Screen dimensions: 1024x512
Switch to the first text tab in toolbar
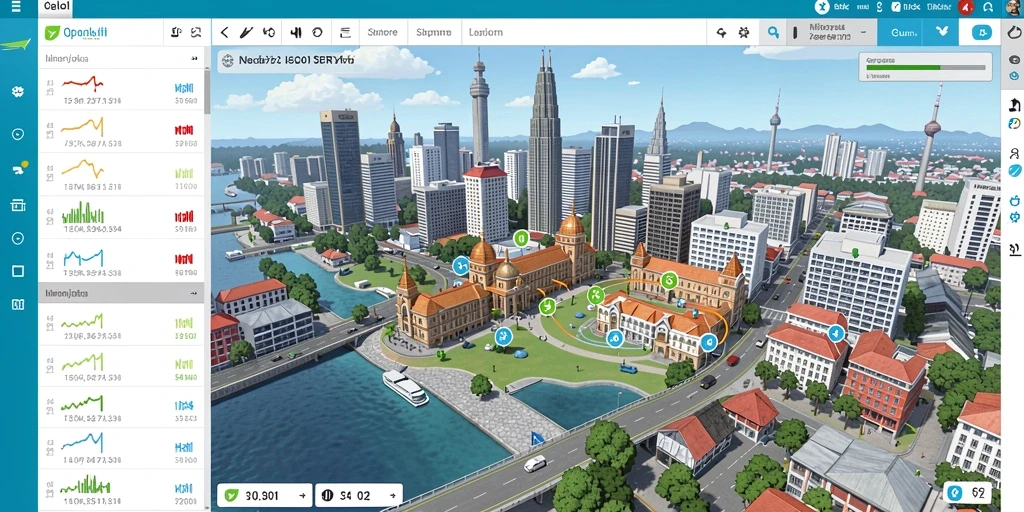click(x=382, y=32)
